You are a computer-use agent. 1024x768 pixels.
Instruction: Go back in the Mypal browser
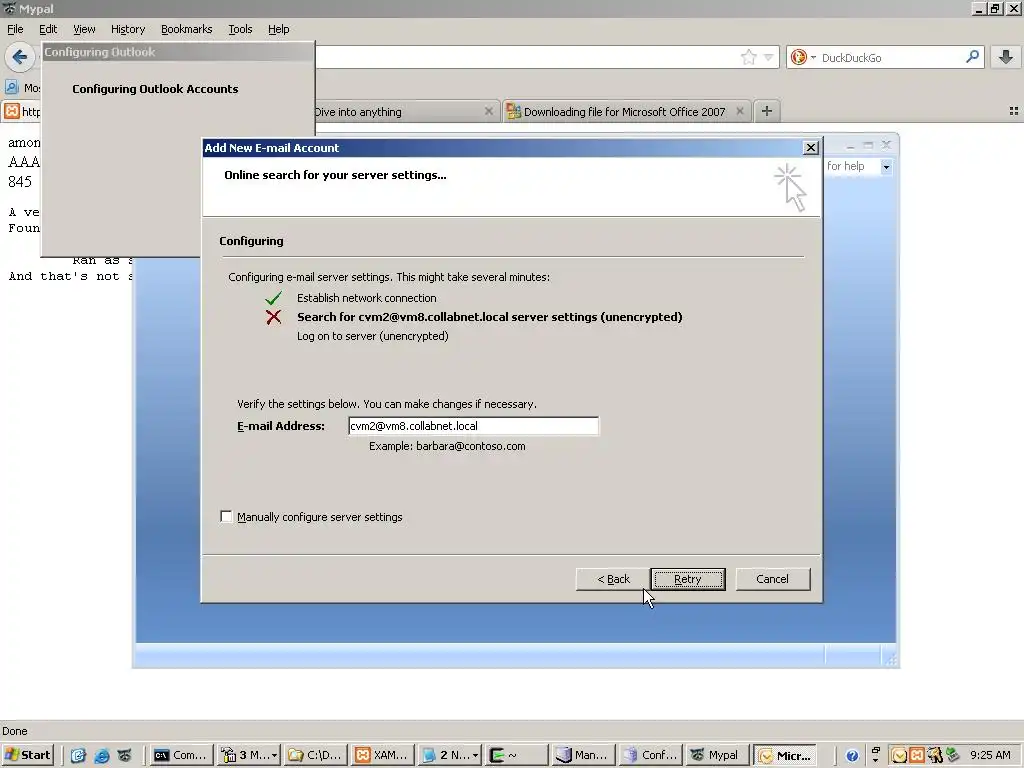point(20,57)
